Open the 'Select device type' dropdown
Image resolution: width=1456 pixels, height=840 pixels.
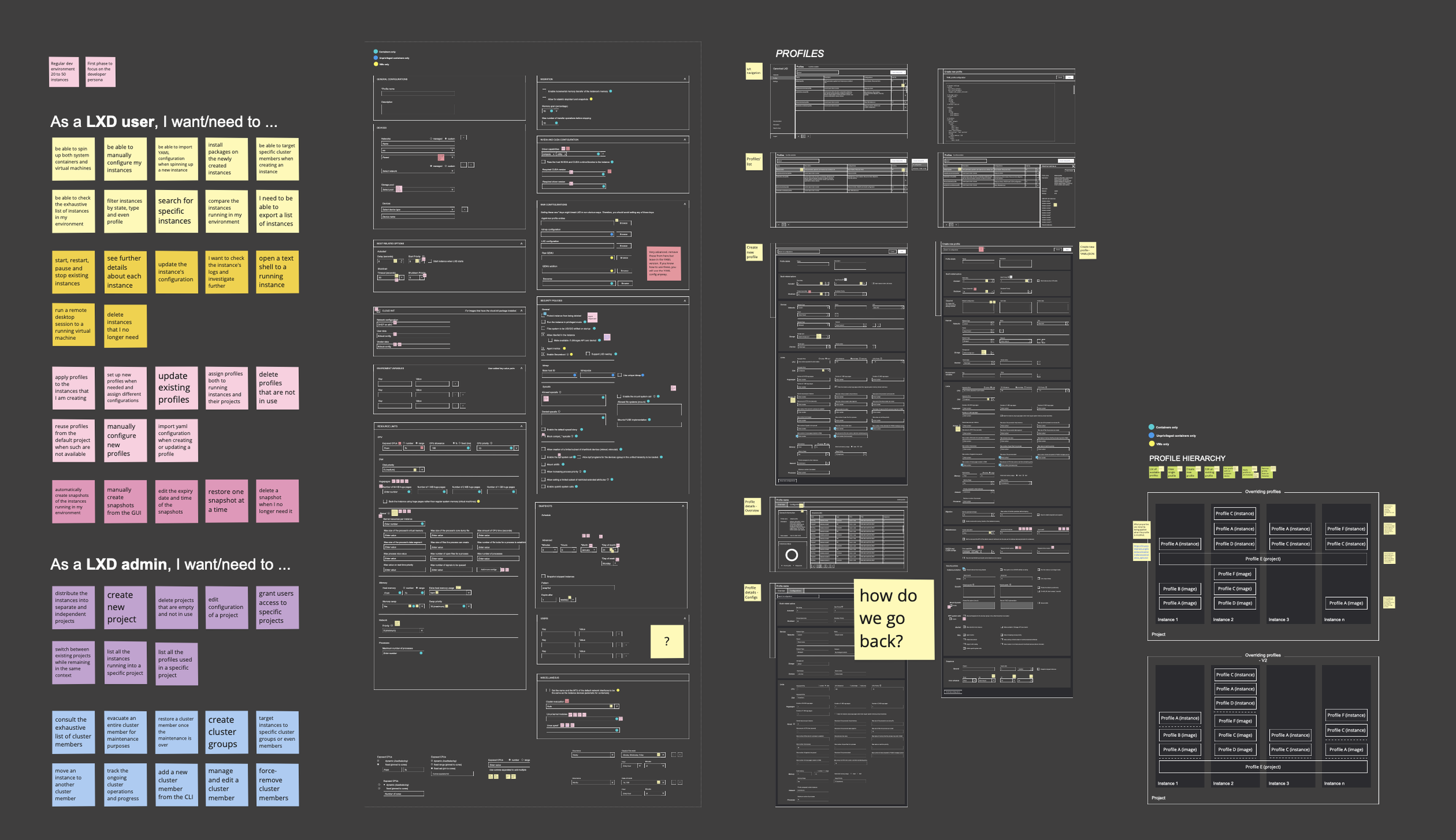[x=417, y=210]
